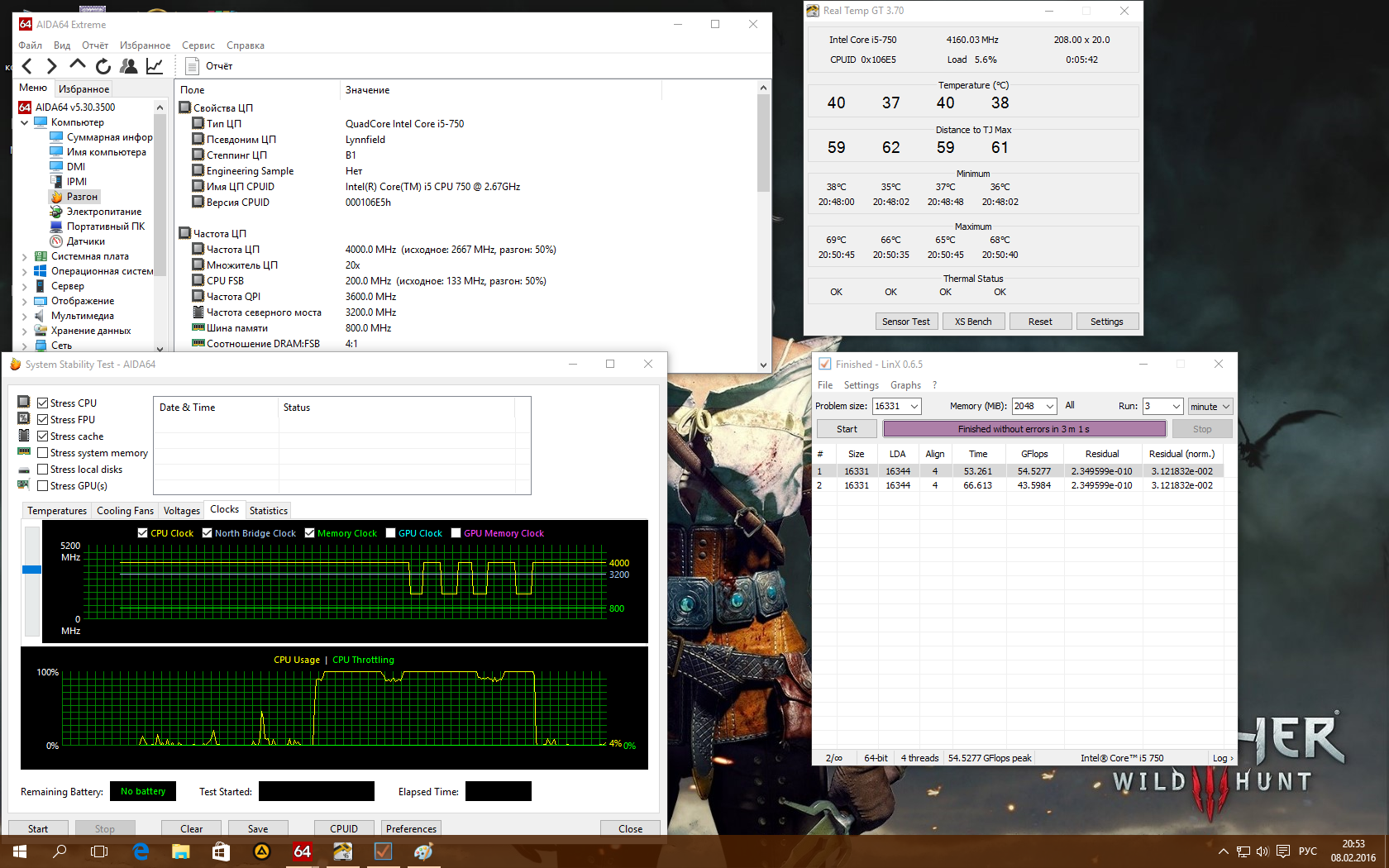This screenshot has width=1389, height=868.
Task: Open the Memory (MiB) dropdown in LinX
Action: coord(1050,406)
